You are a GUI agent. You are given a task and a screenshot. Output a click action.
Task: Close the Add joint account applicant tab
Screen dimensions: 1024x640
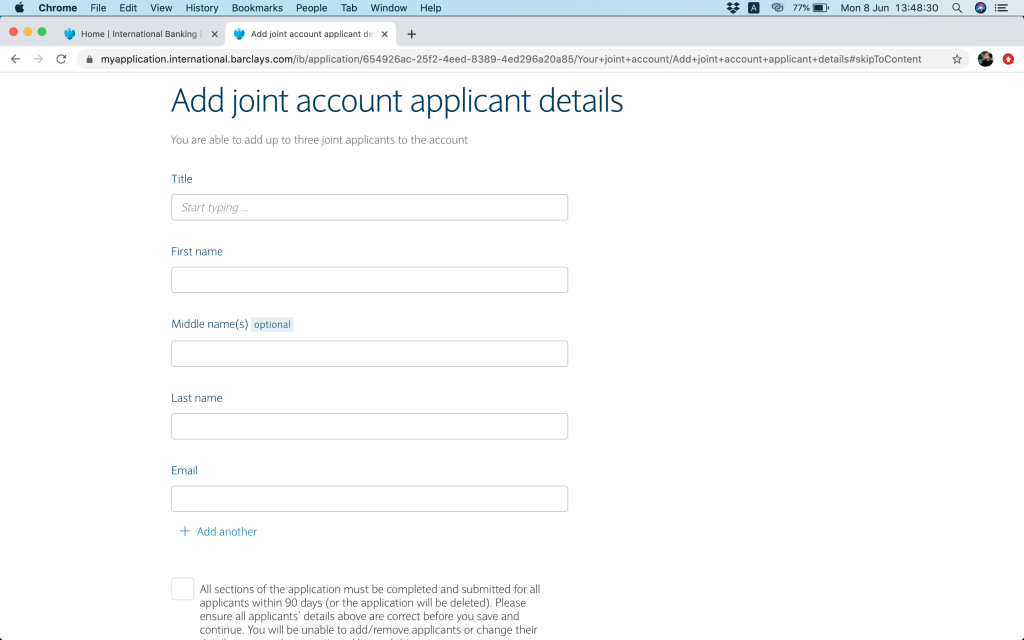pyautogui.click(x=385, y=34)
